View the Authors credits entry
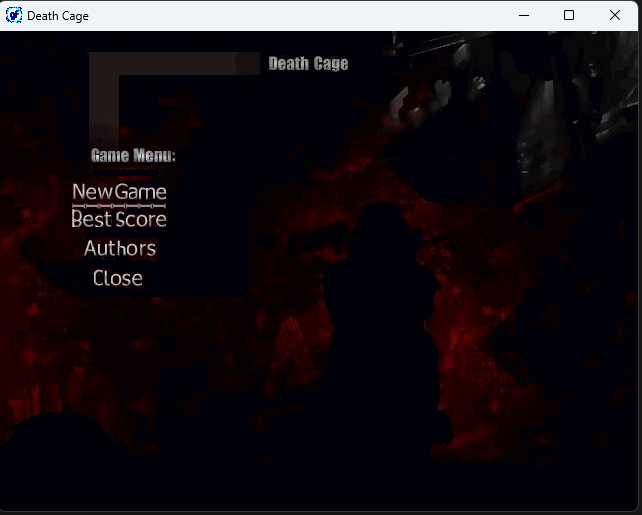This screenshot has width=642, height=515. [x=119, y=248]
